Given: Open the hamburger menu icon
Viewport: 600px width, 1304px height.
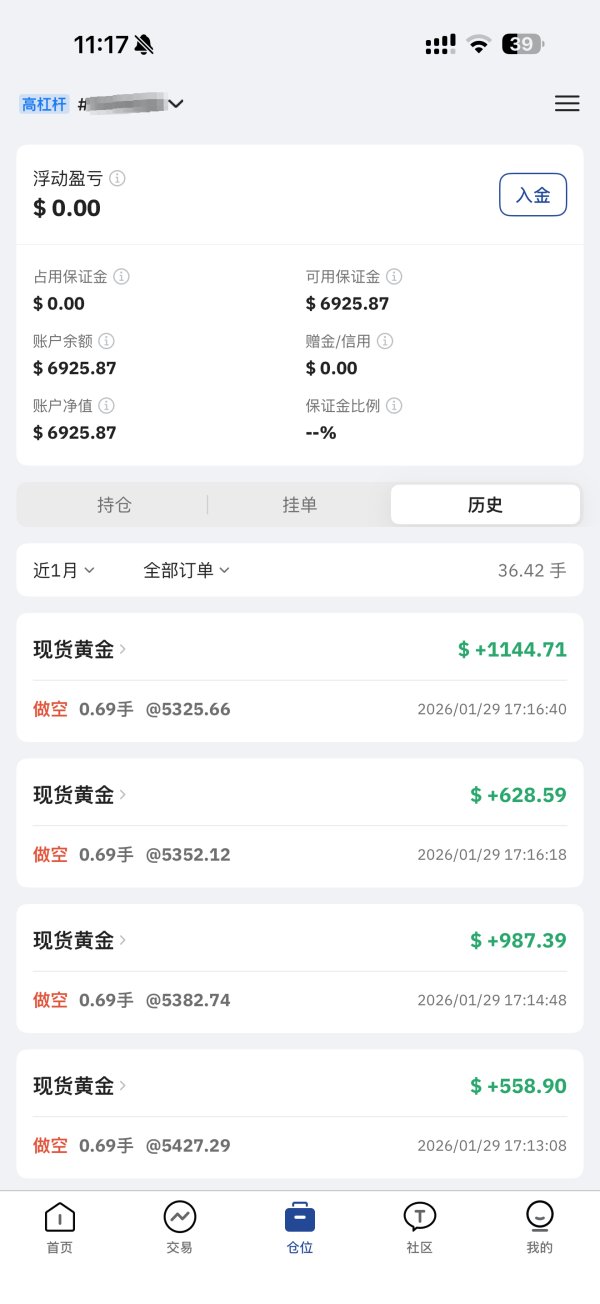Looking at the screenshot, I should [x=567, y=104].
